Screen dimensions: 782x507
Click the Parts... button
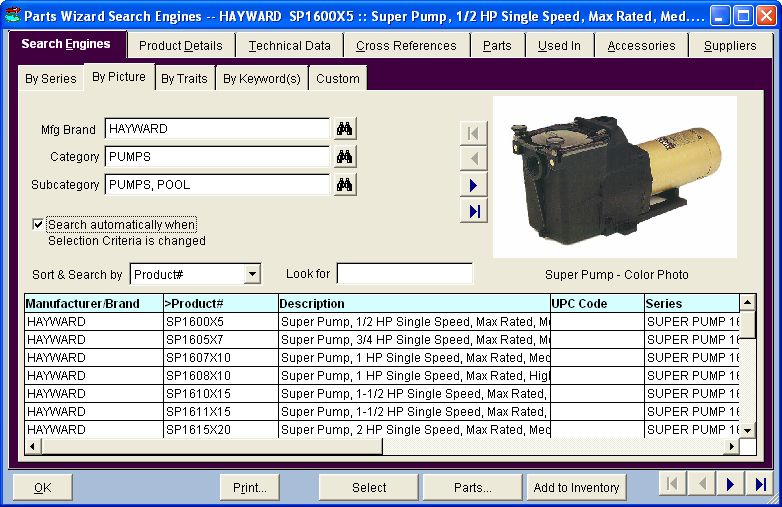[473, 488]
